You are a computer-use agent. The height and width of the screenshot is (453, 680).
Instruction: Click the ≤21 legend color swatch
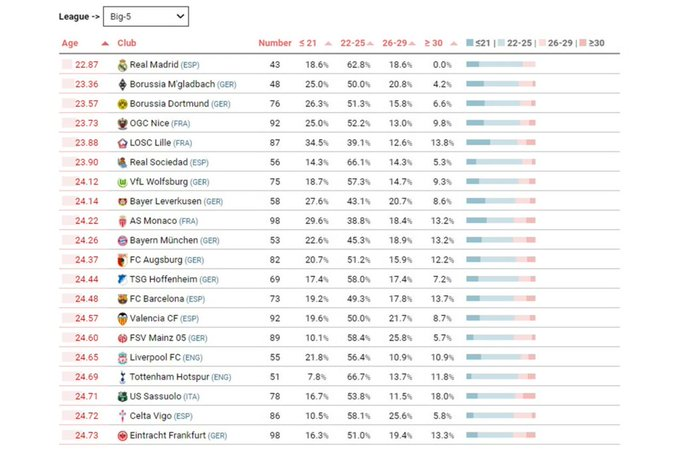(x=470, y=44)
